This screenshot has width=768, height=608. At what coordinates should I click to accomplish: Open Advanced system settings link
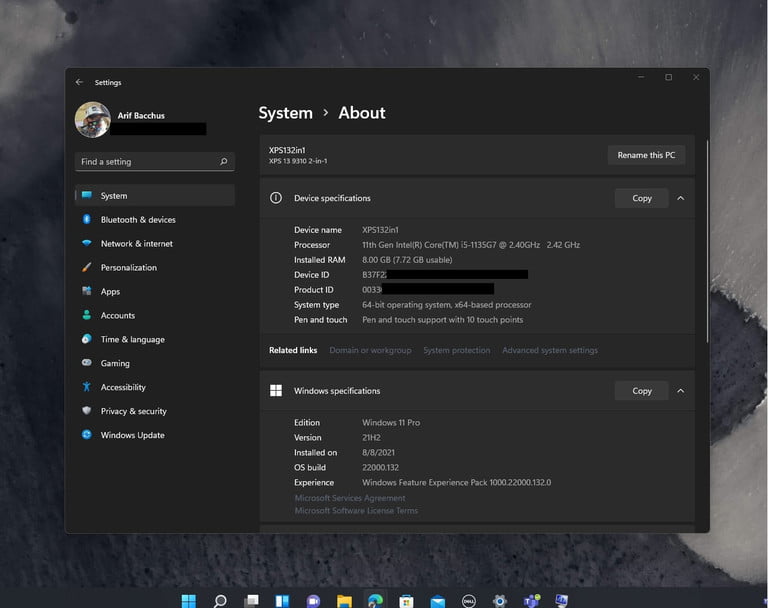550,351
